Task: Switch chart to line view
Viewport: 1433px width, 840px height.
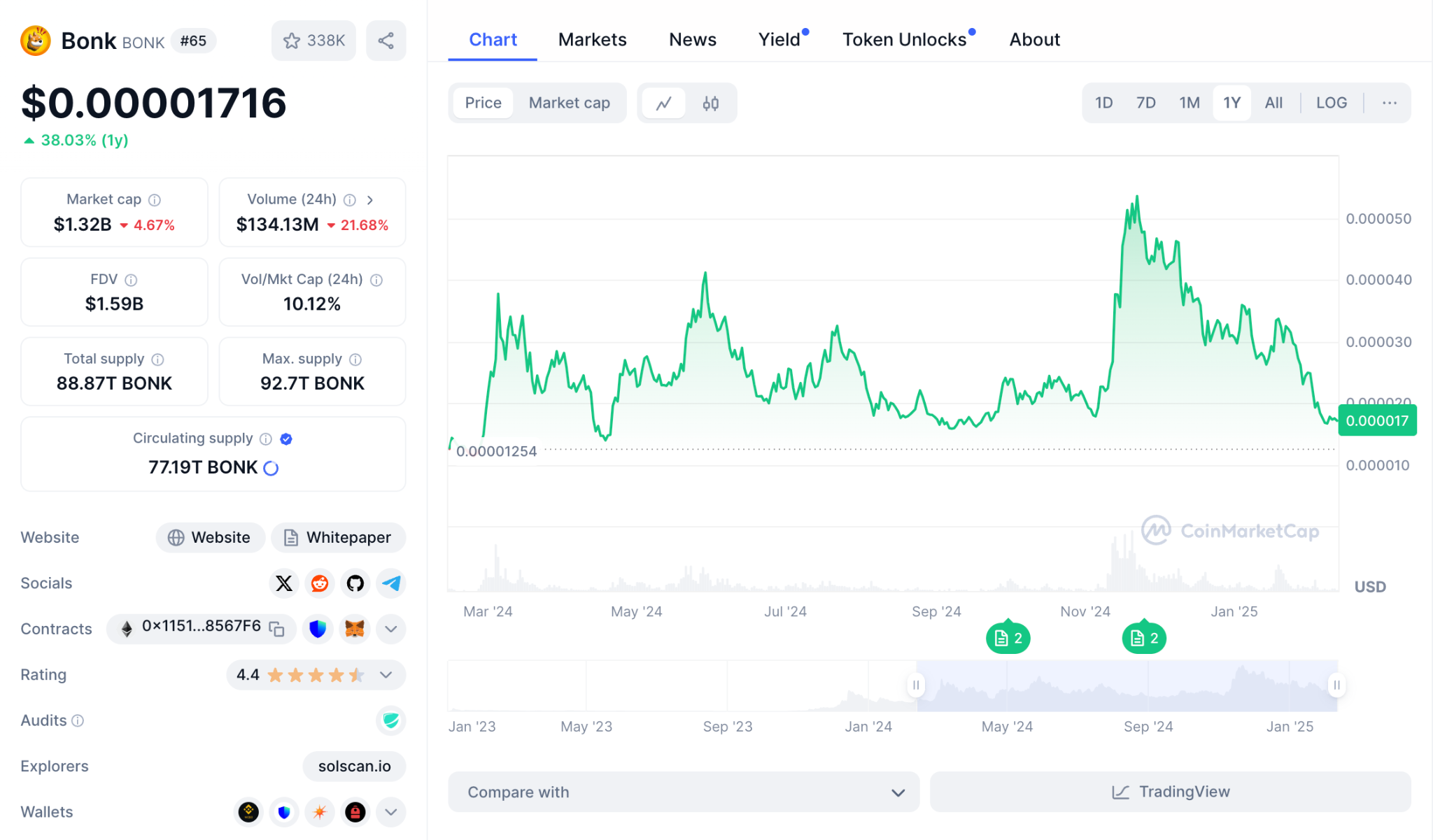Action: tap(663, 104)
